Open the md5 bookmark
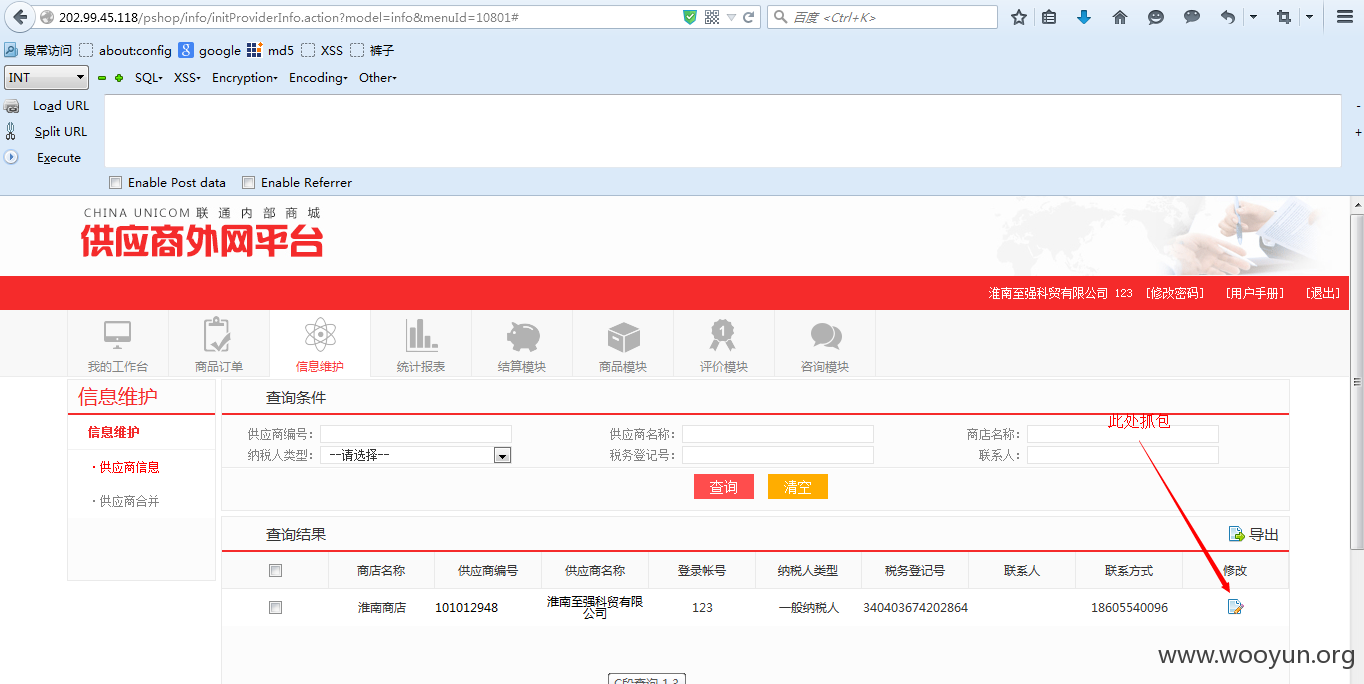 pos(271,51)
